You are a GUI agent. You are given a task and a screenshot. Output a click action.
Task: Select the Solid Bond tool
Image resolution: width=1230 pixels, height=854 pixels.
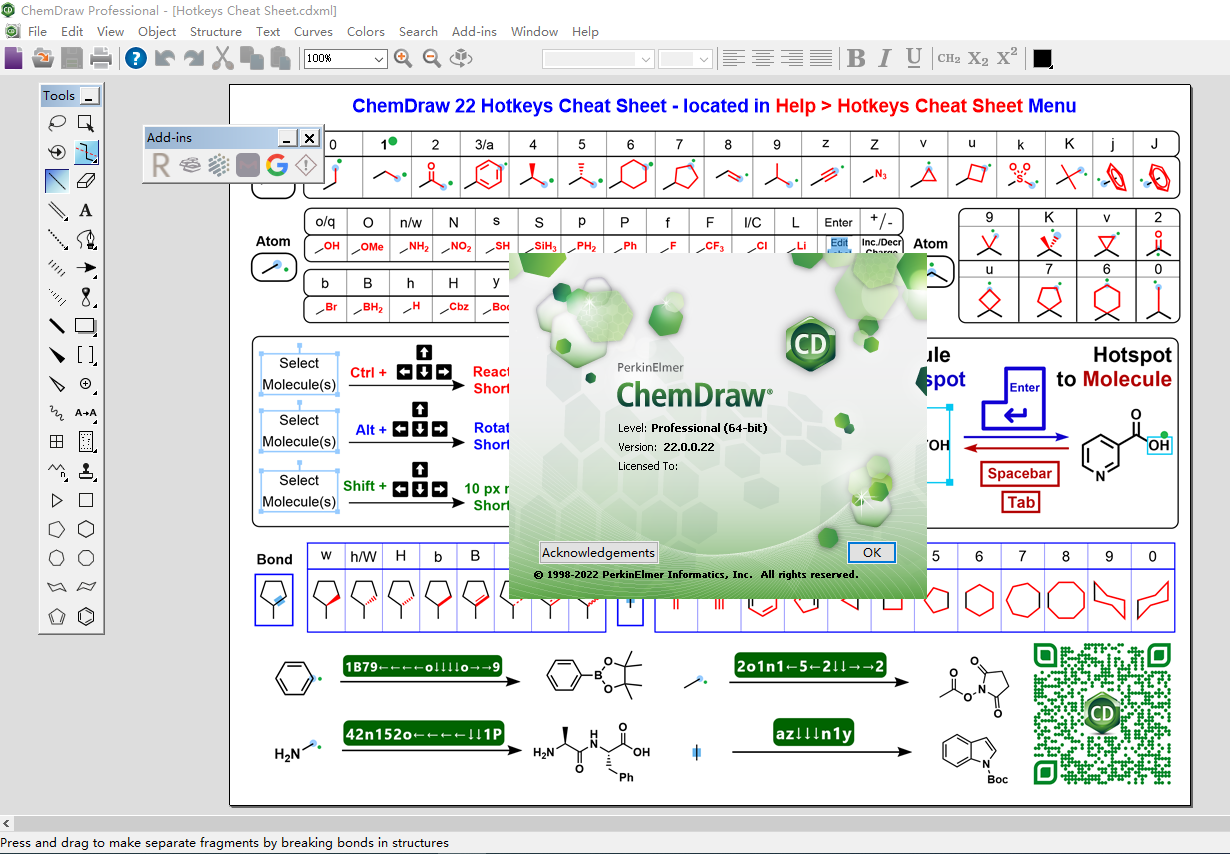click(57, 181)
